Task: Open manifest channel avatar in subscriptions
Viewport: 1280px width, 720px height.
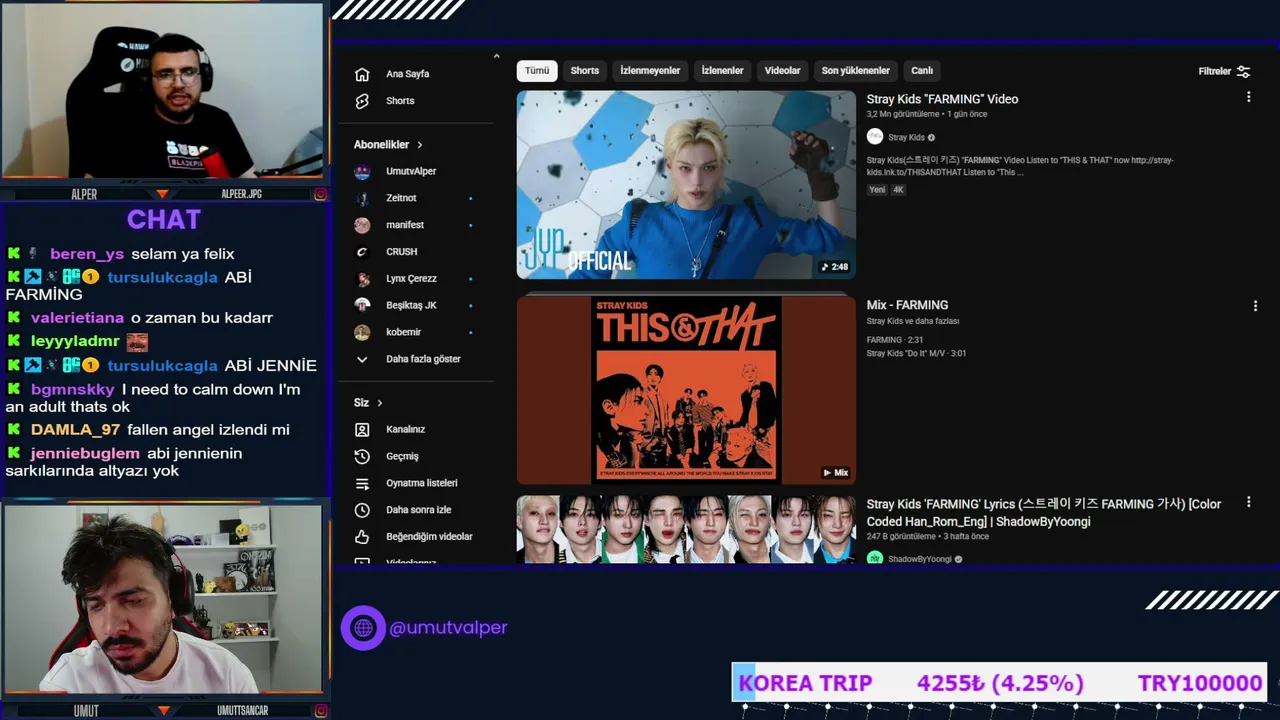Action: click(362, 225)
